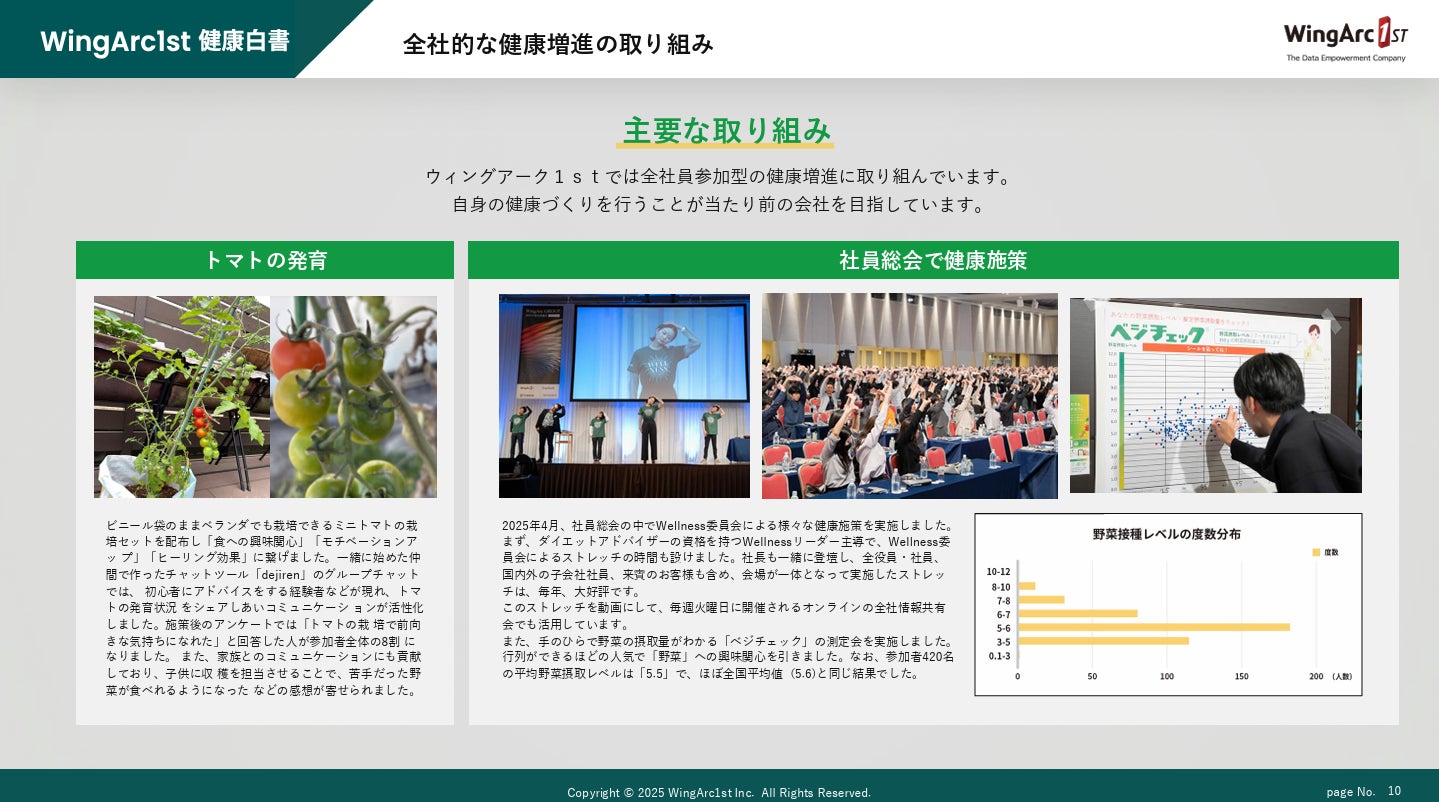This screenshot has width=1439, height=802.
Task: Click the 主要な取り組み heading
Action: tap(727, 131)
